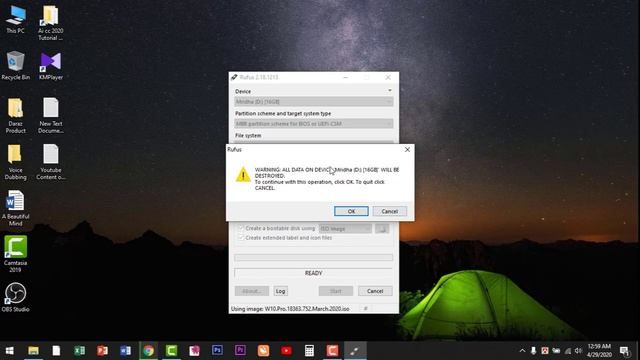640x360 pixels.
Task: Click the small arrow icon beside Device label
Action: [389, 91]
